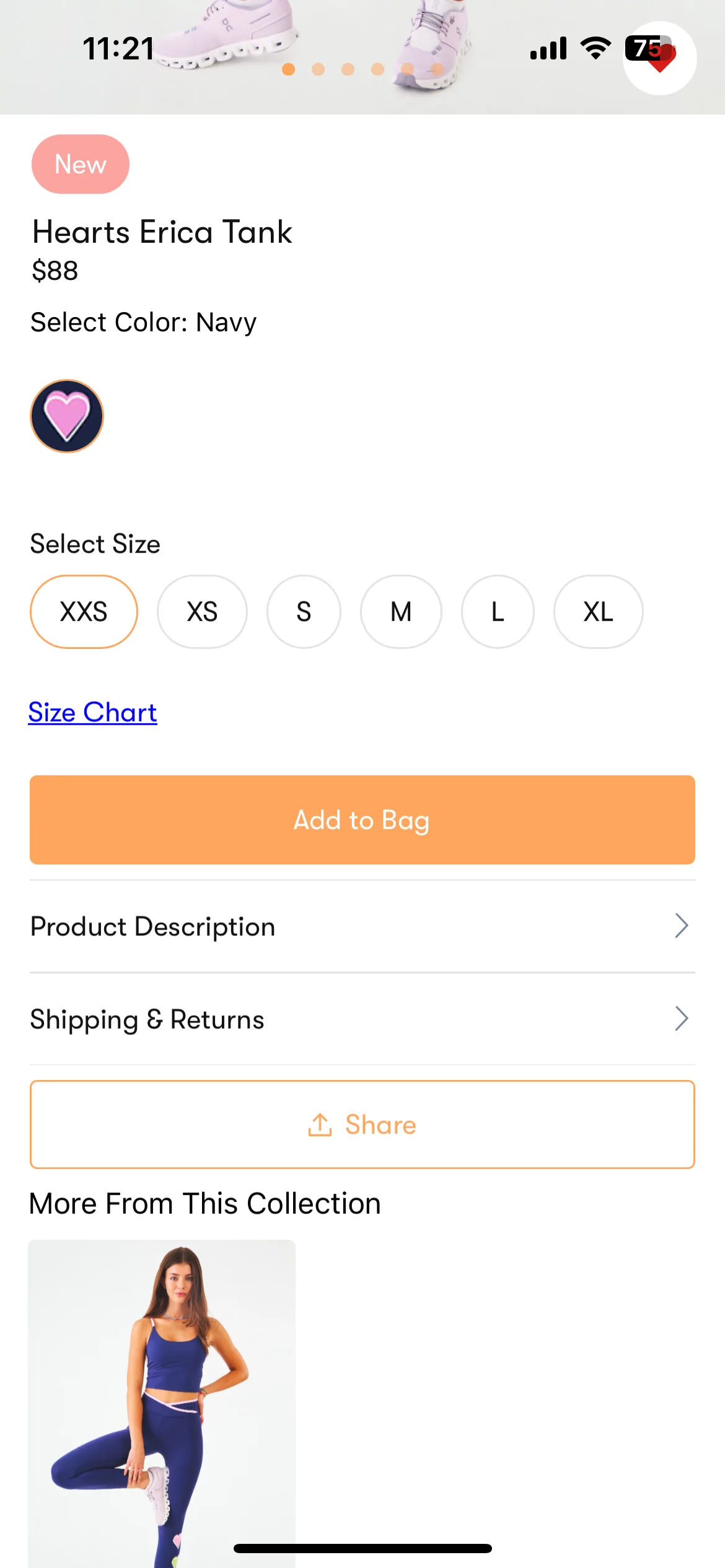Add the tank to bag
The height and width of the screenshot is (1568, 725).
pyautogui.click(x=362, y=820)
